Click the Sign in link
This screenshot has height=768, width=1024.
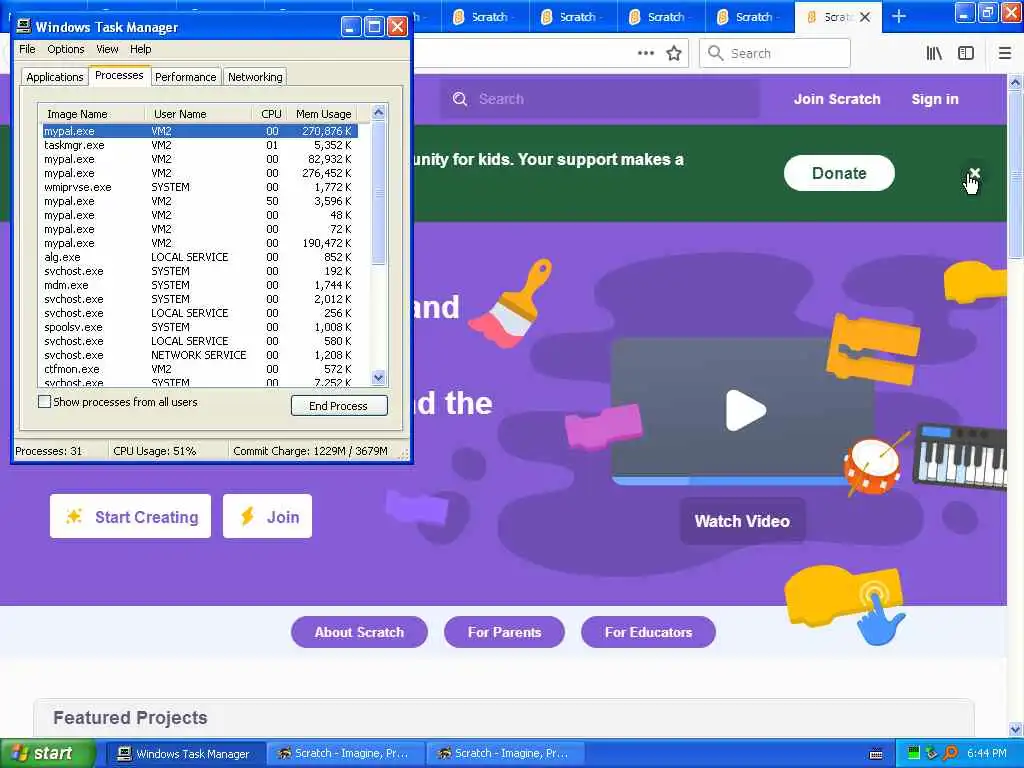tap(935, 99)
